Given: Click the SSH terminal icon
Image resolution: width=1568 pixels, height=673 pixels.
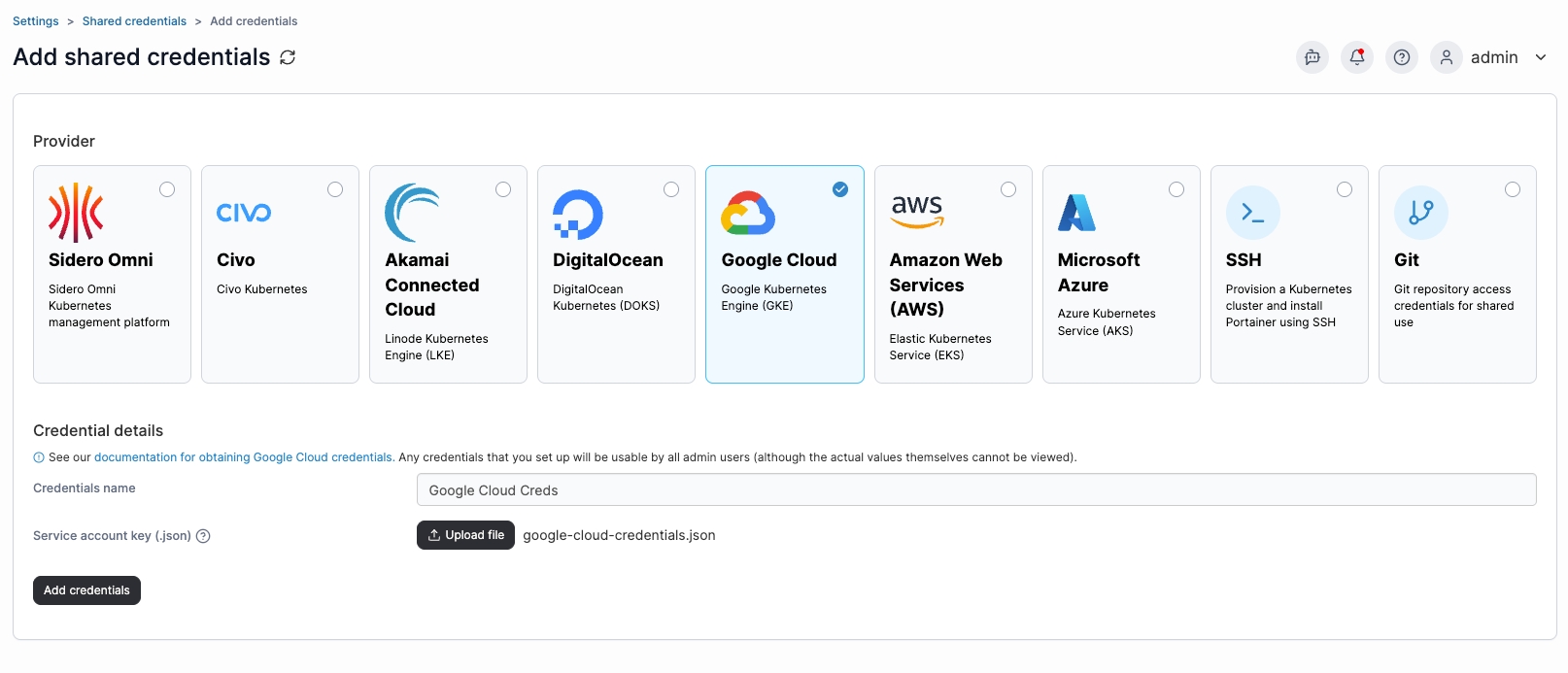Looking at the screenshot, I should pyautogui.click(x=1252, y=213).
